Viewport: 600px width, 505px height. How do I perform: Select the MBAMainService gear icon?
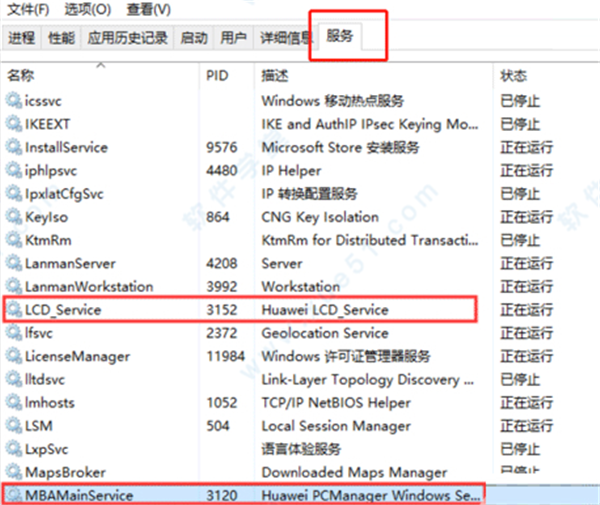pyautogui.click(x=13, y=494)
